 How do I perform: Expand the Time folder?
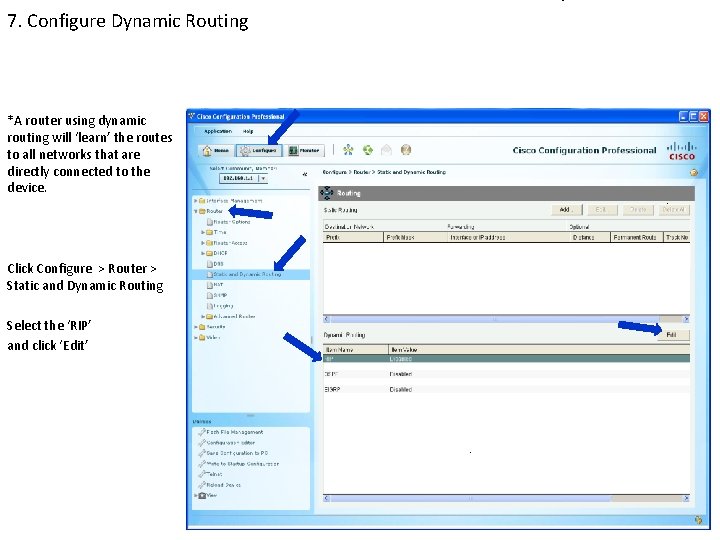pos(203,232)
